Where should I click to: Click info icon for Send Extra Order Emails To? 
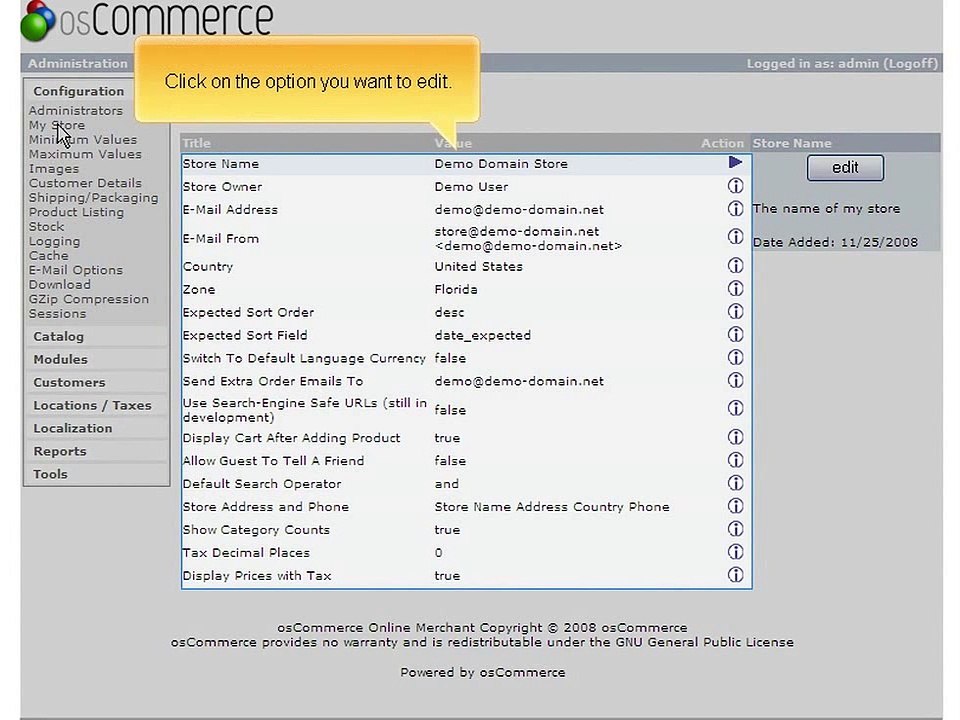(x=735, y=381)
